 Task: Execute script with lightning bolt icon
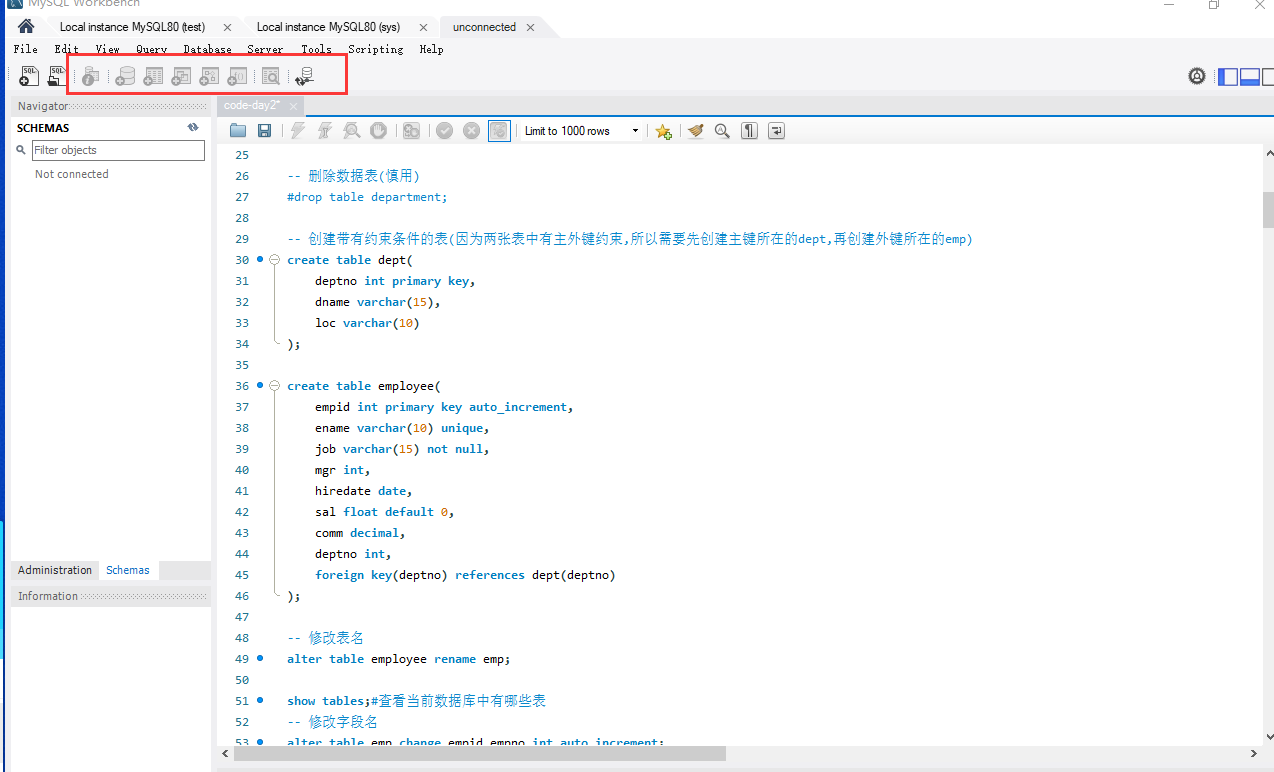point(298,131)
